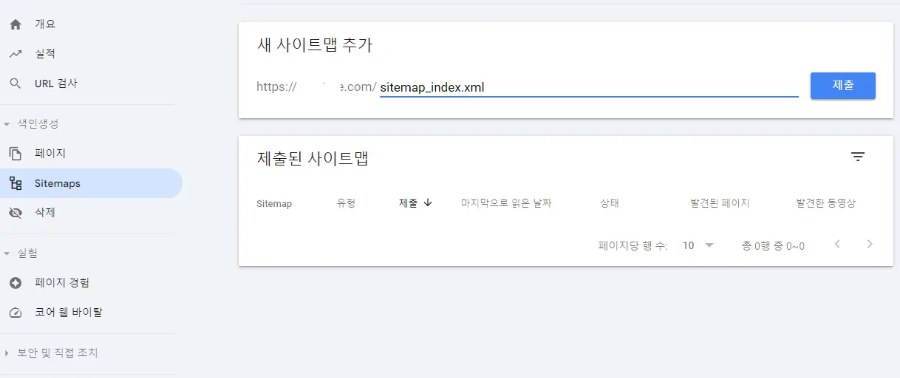Image resolution: width=900 pixels, height=378 pixels.
Task: Sort by 발견된 페이지 column header
Action: click(x=720, y=204)
